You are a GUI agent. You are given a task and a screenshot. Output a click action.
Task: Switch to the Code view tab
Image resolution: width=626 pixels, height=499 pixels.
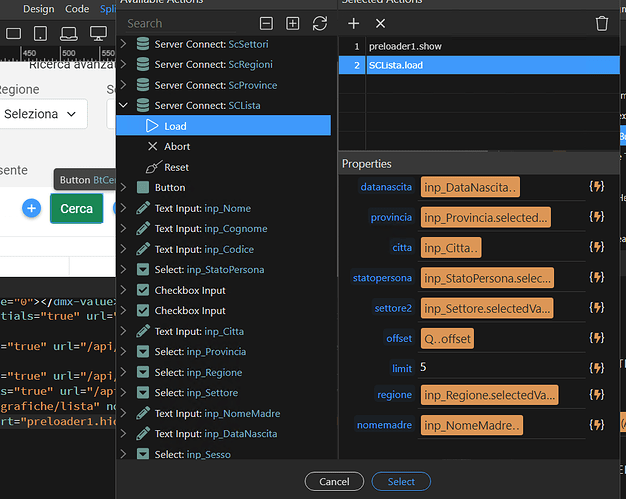pos(77,9)
